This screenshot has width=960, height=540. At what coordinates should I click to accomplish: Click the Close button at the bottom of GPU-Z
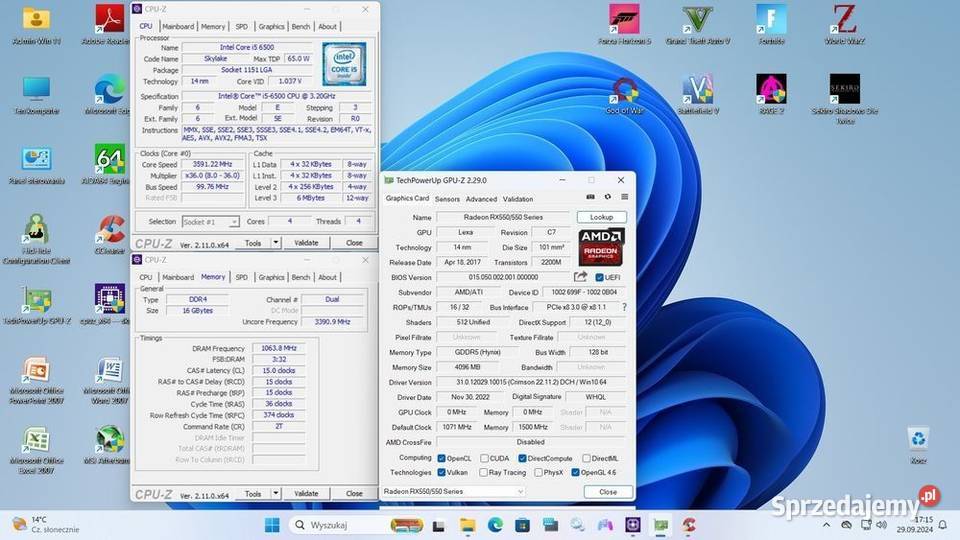tap(608, 492)
